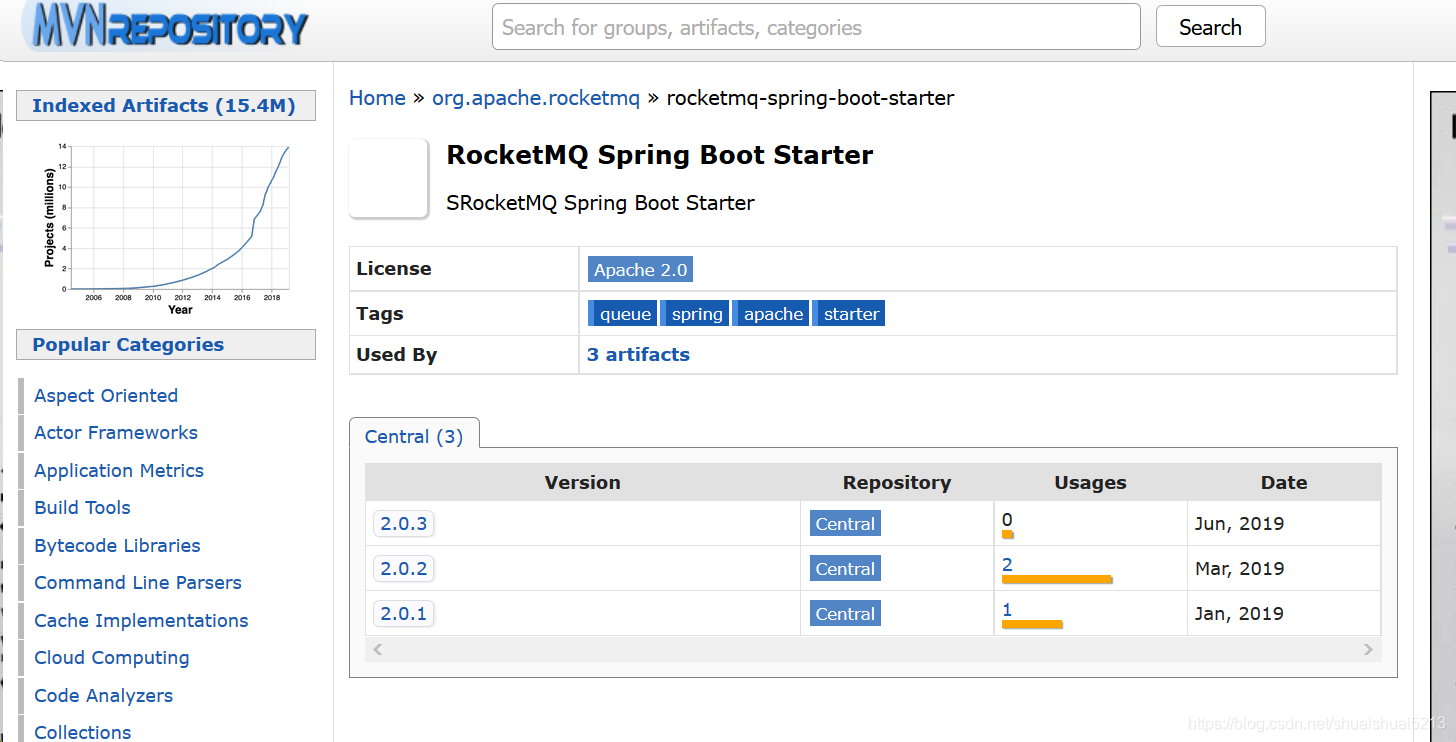Viewport: 1456px width, 742px height.
Task: Open the Application Metrics category
Action: 119,470
